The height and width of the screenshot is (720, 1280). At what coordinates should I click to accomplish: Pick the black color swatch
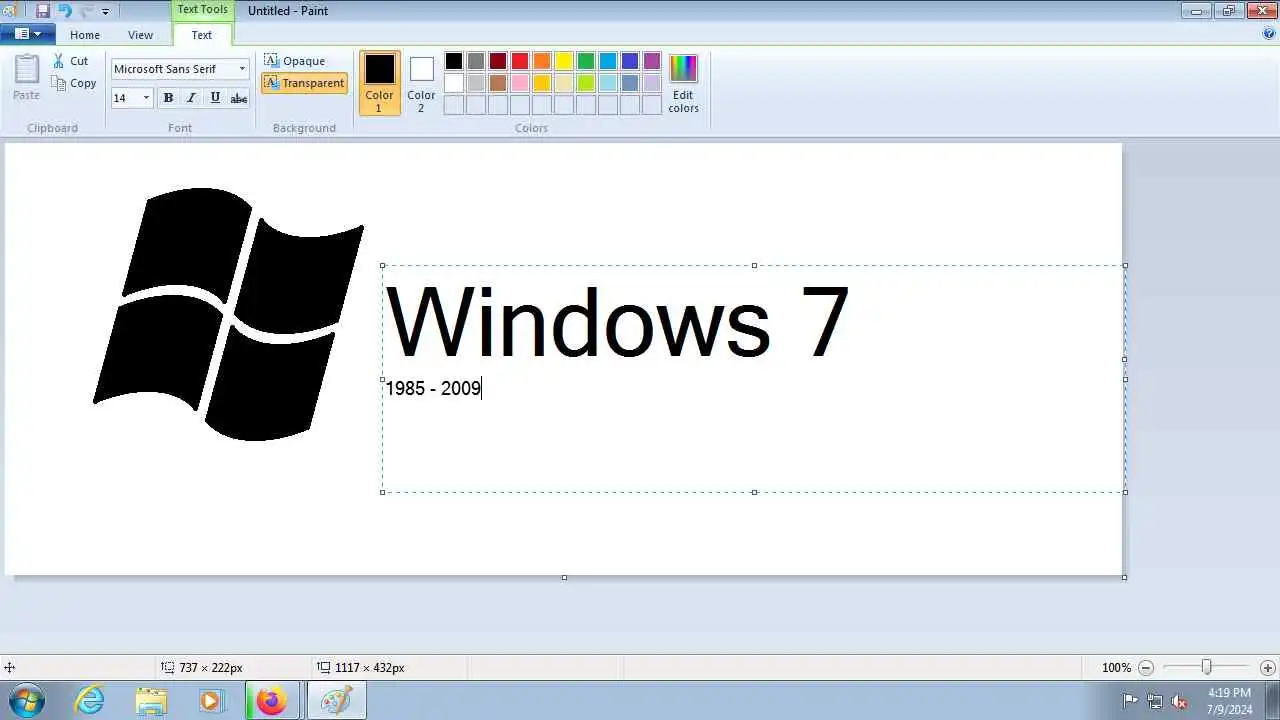(454, 61)
